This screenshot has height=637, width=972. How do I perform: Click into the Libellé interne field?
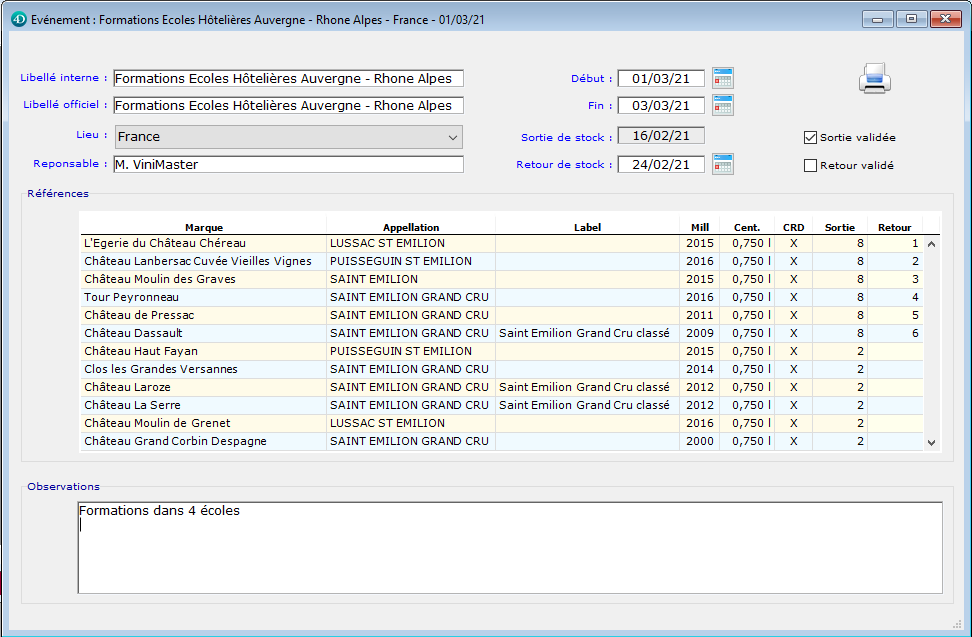(x=288, y=79)
